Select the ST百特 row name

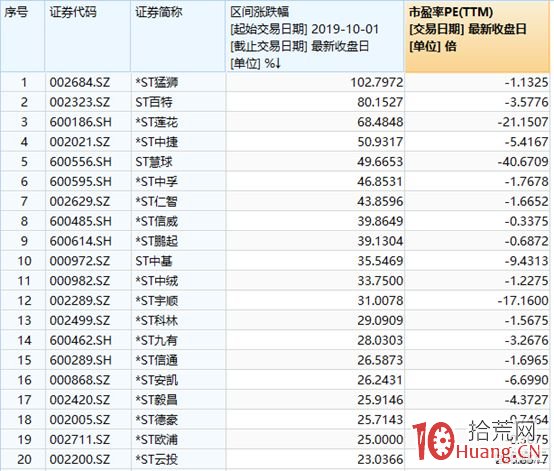pos(154,102)
